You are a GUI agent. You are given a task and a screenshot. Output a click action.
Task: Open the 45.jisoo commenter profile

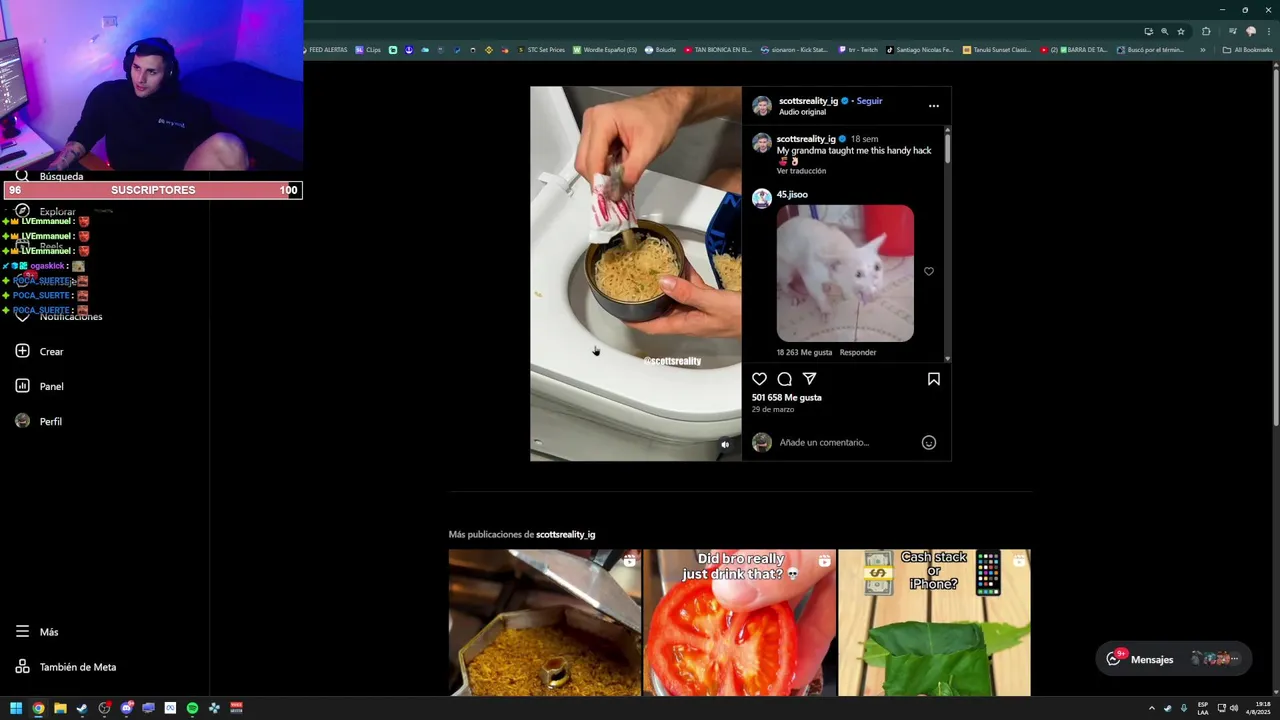[792, 194]
